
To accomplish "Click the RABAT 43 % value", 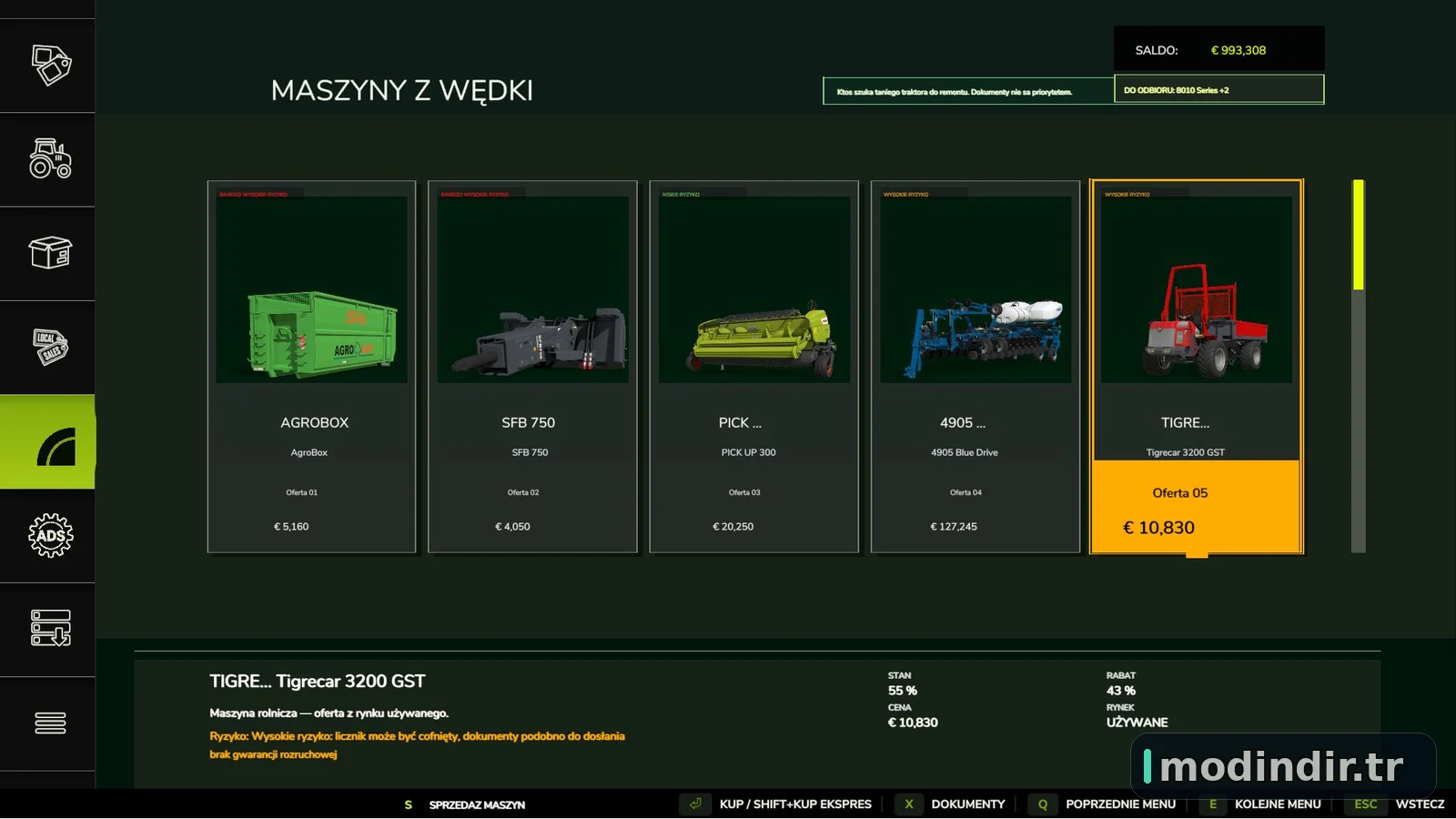I will 1121,691.
